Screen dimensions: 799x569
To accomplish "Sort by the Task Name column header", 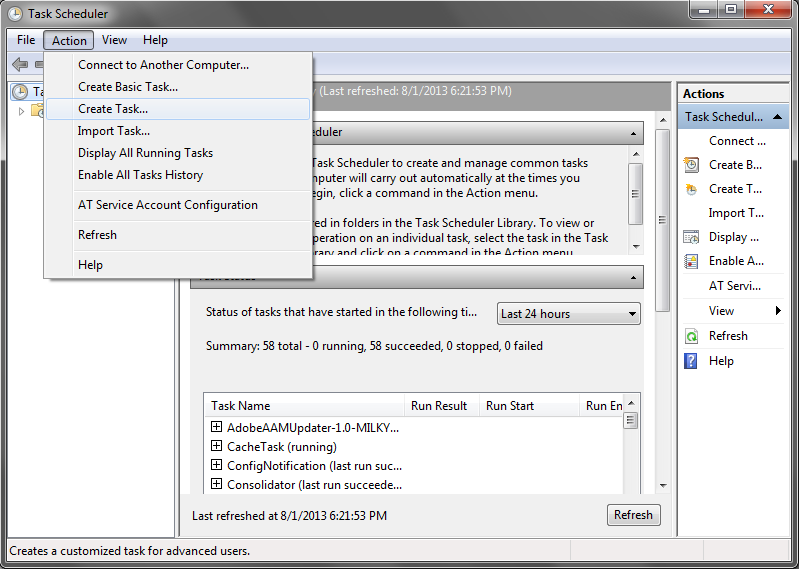I will point(304,405).
